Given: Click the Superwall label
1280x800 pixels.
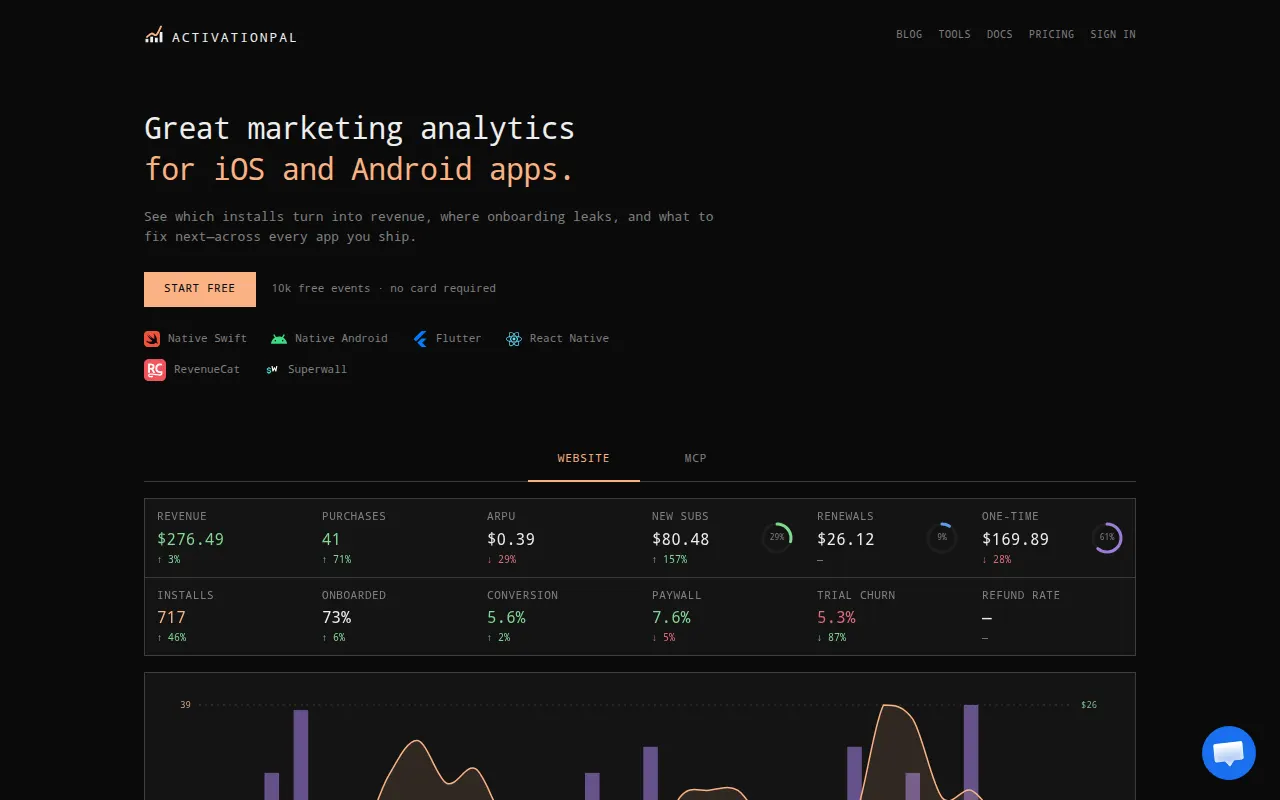Looking at the screenshot, I should coord(317,370).
